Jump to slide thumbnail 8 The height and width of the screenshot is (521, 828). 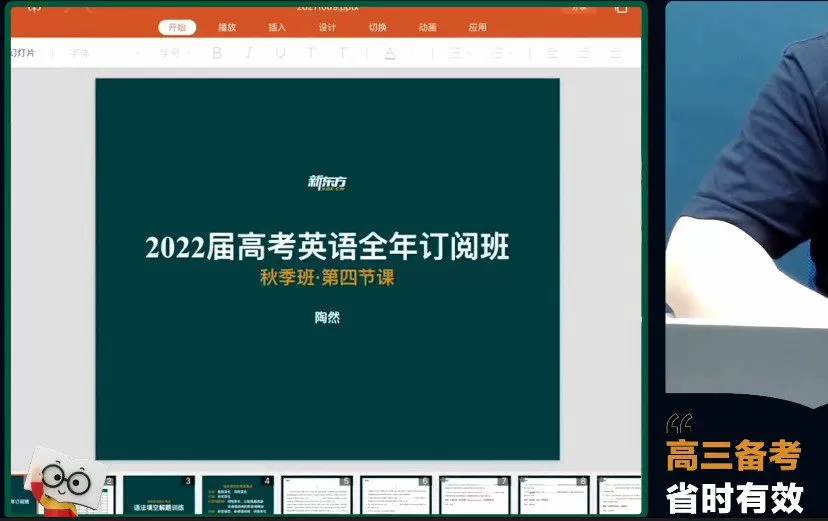click(x=554, y=495)
